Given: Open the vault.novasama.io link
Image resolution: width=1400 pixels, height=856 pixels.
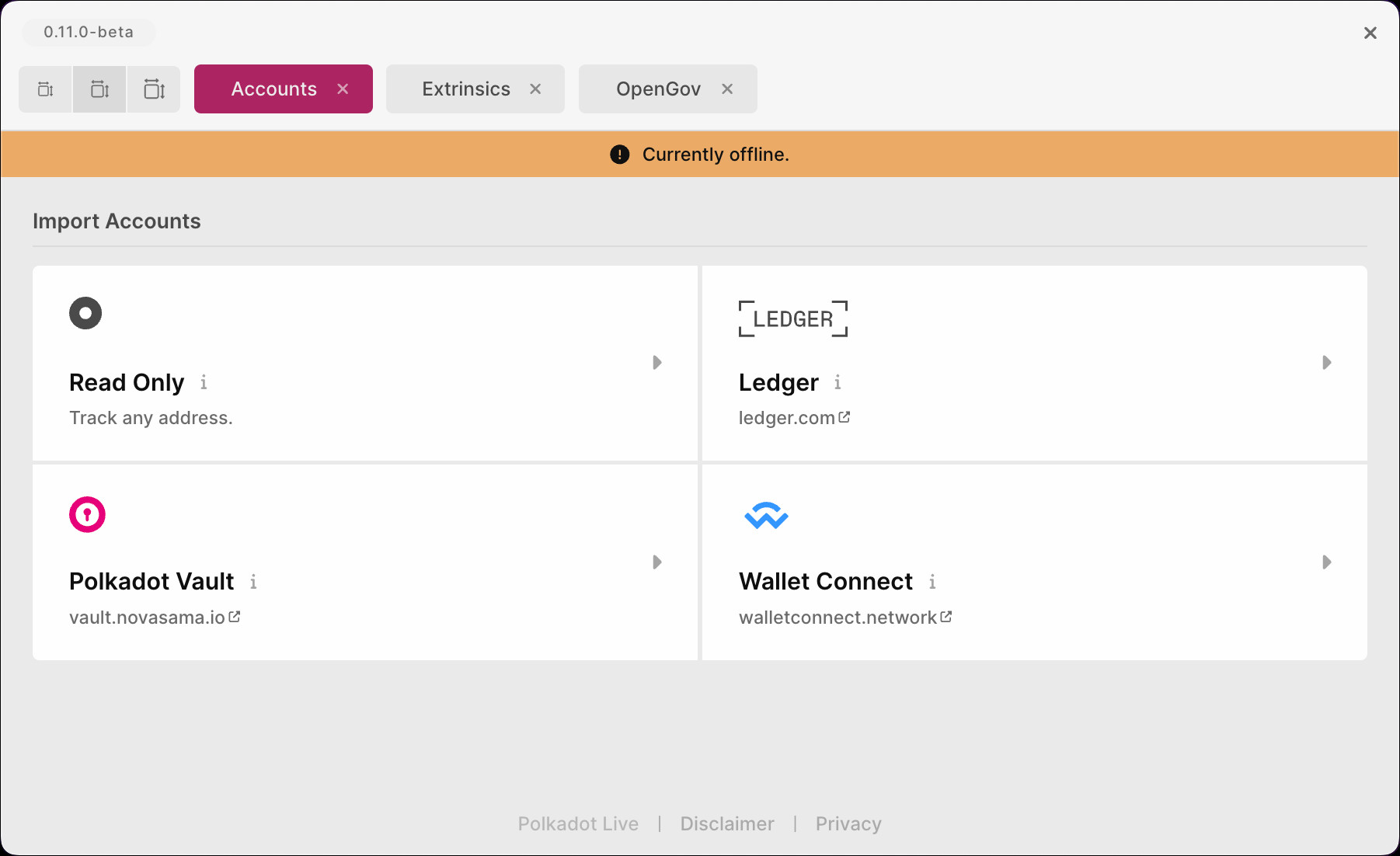Looking at the screenshot, I should pos(147,618).
